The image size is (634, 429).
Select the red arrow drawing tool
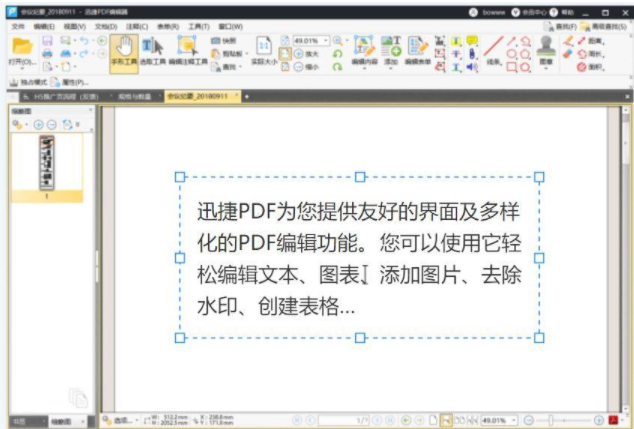[512, 40]
